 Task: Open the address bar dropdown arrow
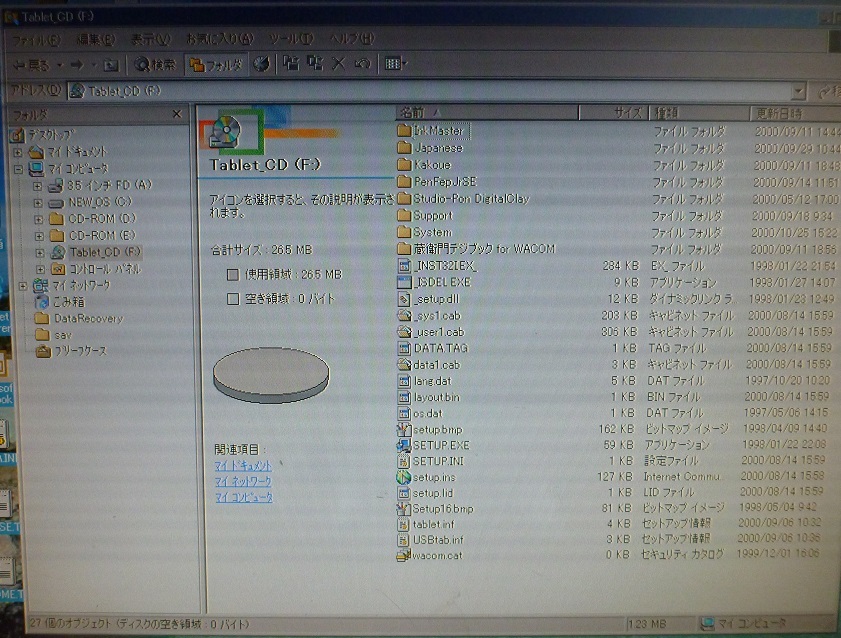pyautogui.click(x=798, y=92)
